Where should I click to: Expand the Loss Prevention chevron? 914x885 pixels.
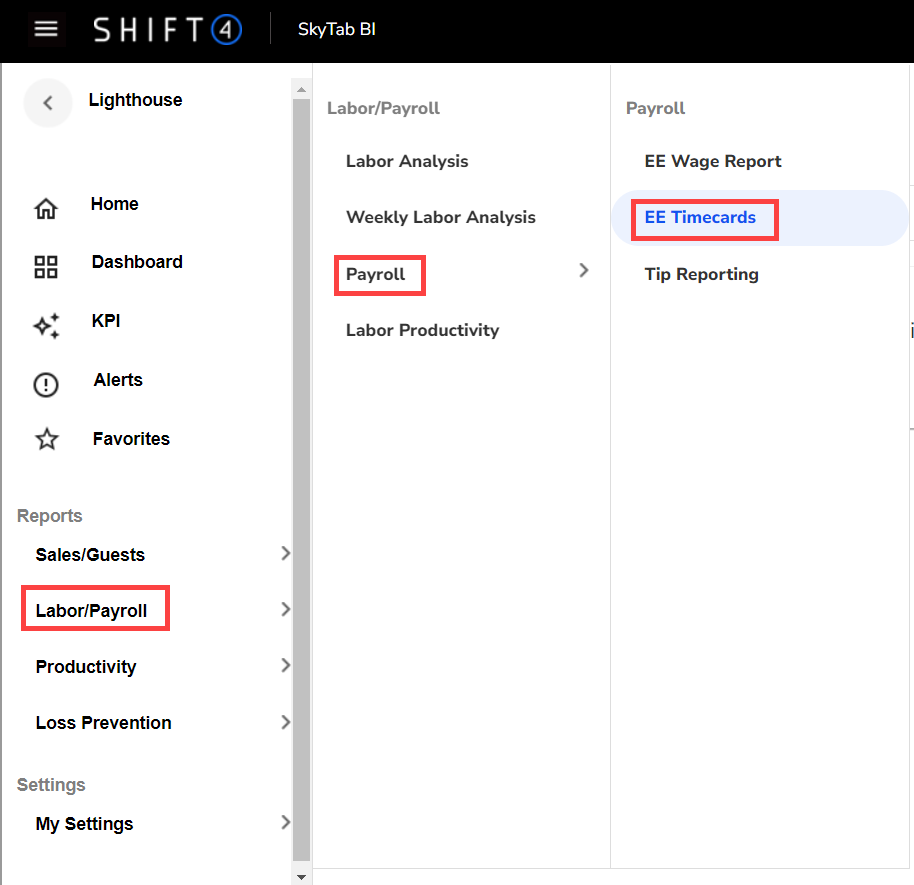285,722
